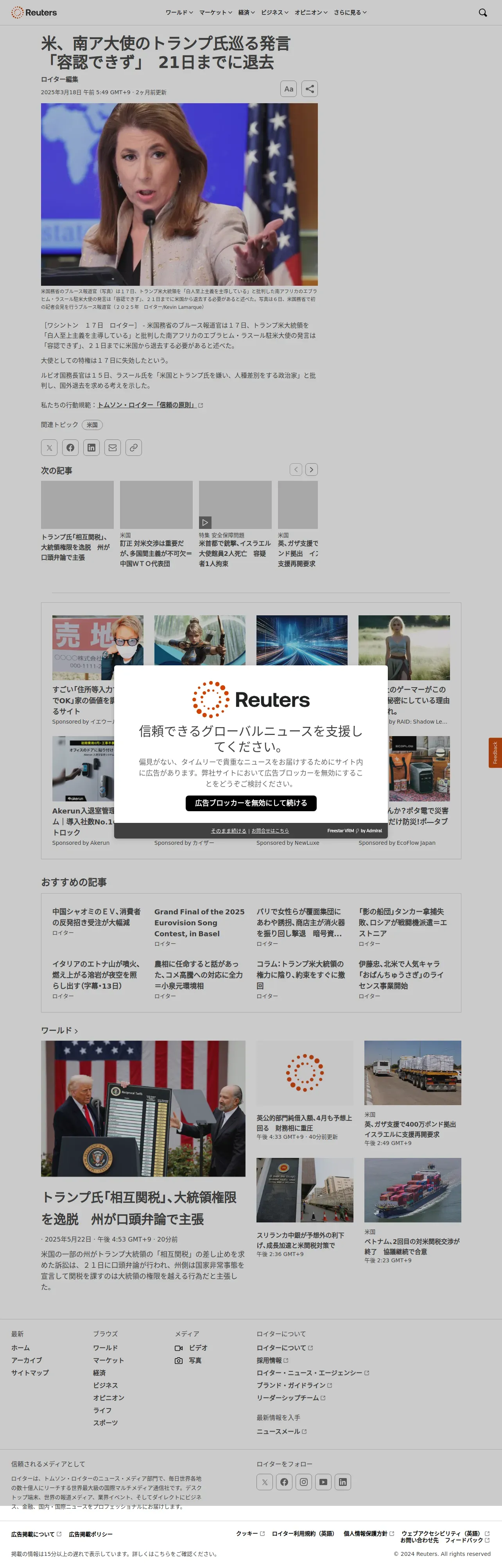Open ライフ footer browse link

[x=102, y=1410]
